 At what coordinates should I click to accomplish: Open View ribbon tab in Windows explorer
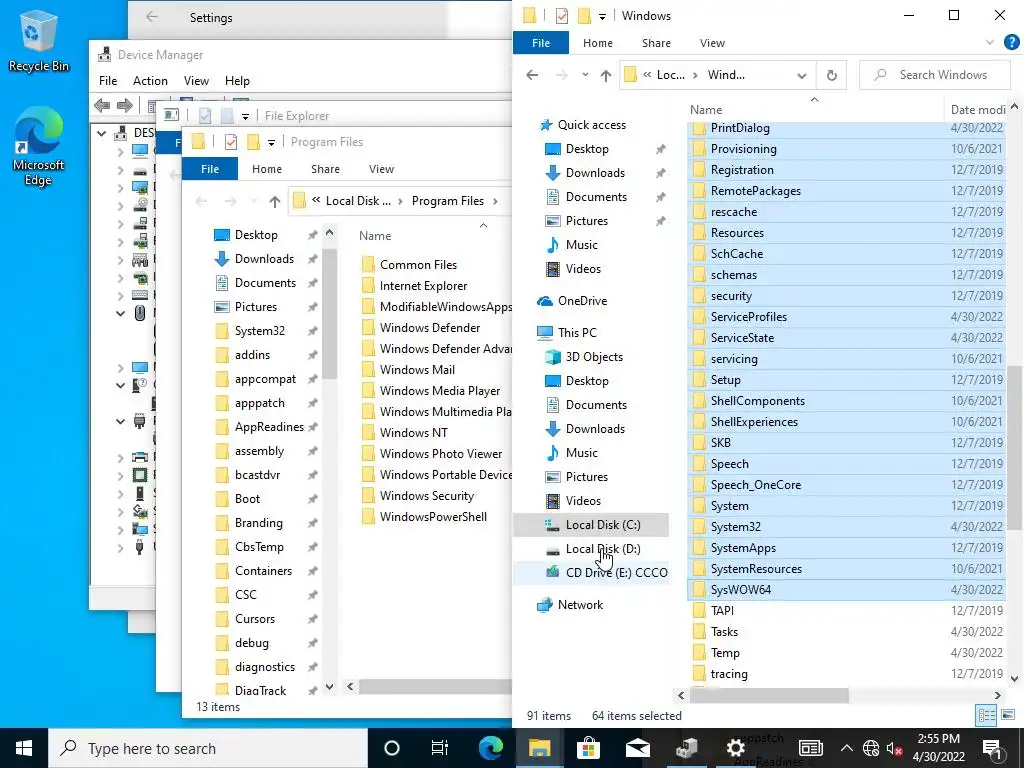tap(712, 42)
